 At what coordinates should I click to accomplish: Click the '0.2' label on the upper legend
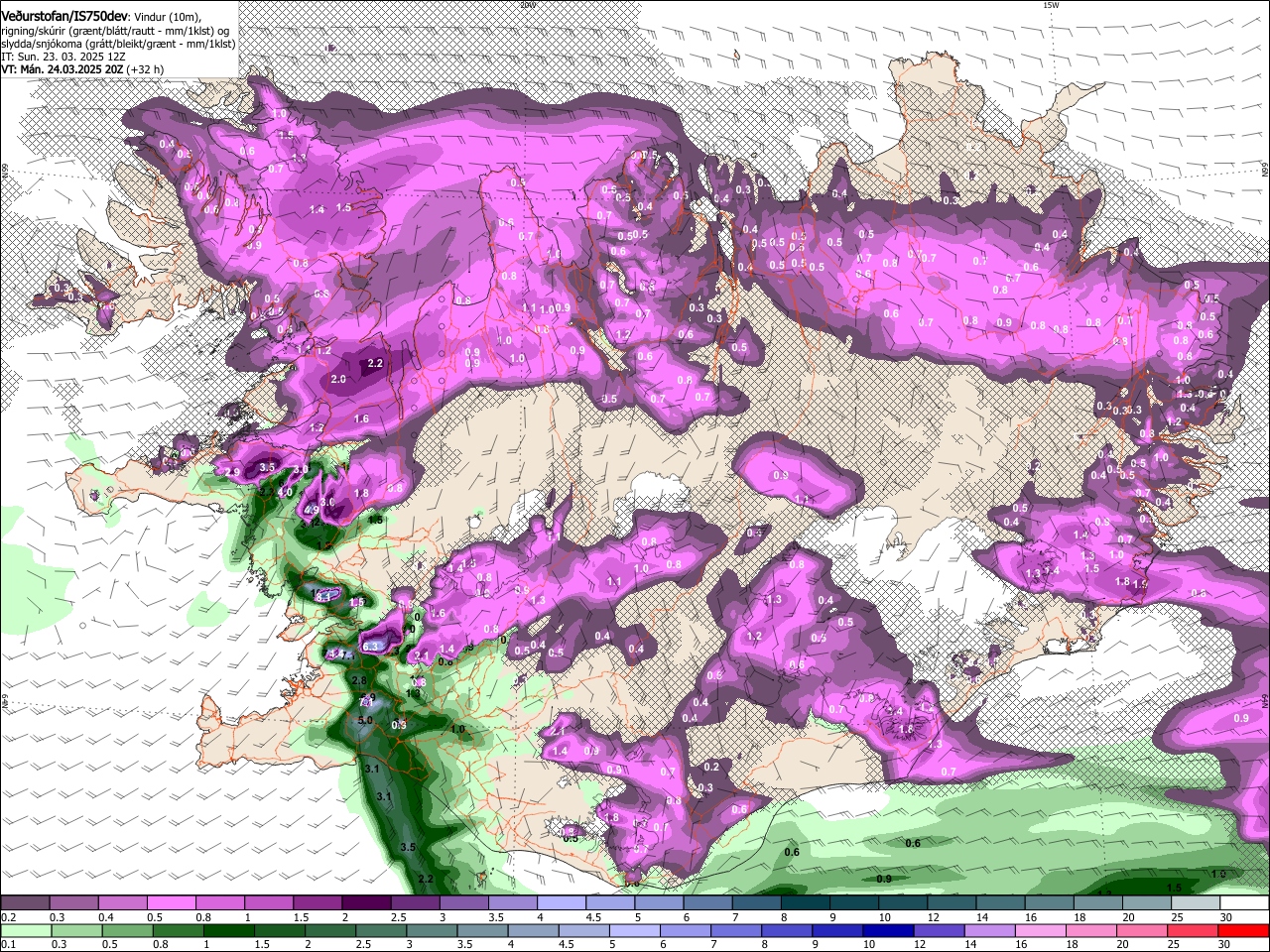(x=9, y=917)
